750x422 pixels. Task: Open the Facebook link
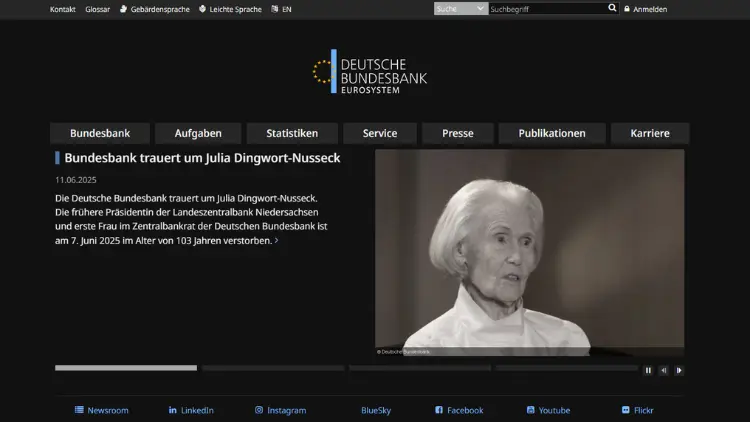click(465, 411)
